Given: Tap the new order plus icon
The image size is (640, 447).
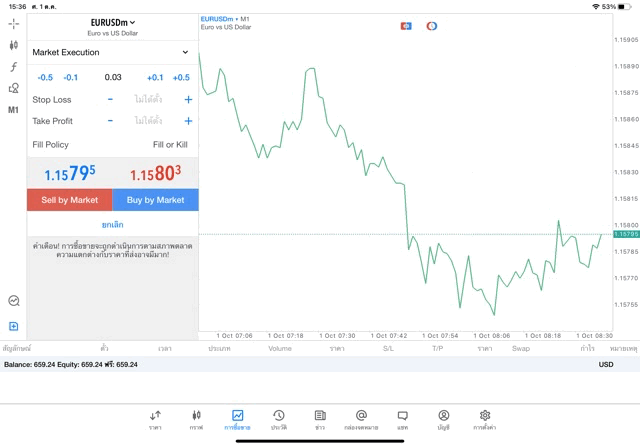Looking at the screenshot, I should point(13,326).
